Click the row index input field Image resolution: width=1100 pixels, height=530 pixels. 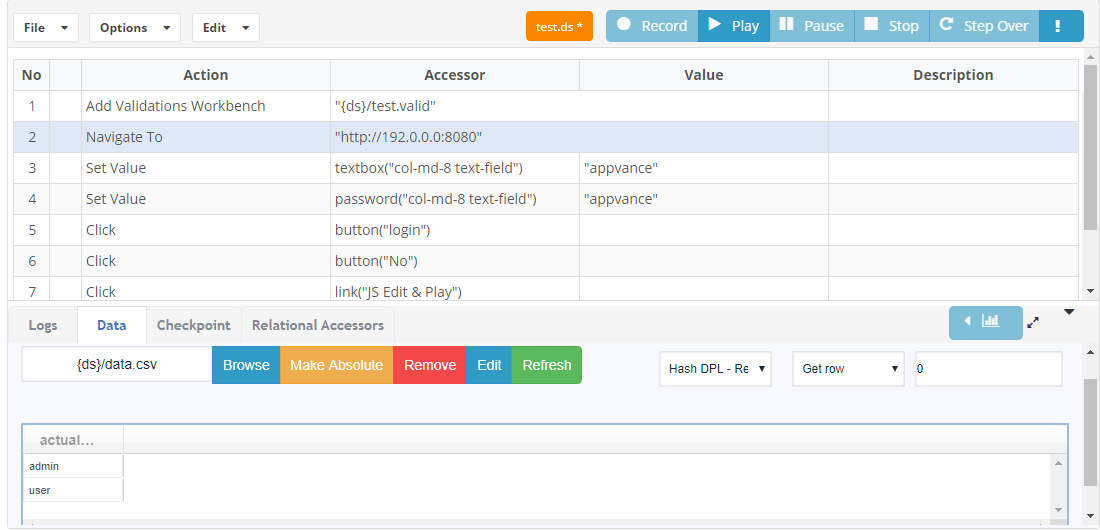(988, 369)
